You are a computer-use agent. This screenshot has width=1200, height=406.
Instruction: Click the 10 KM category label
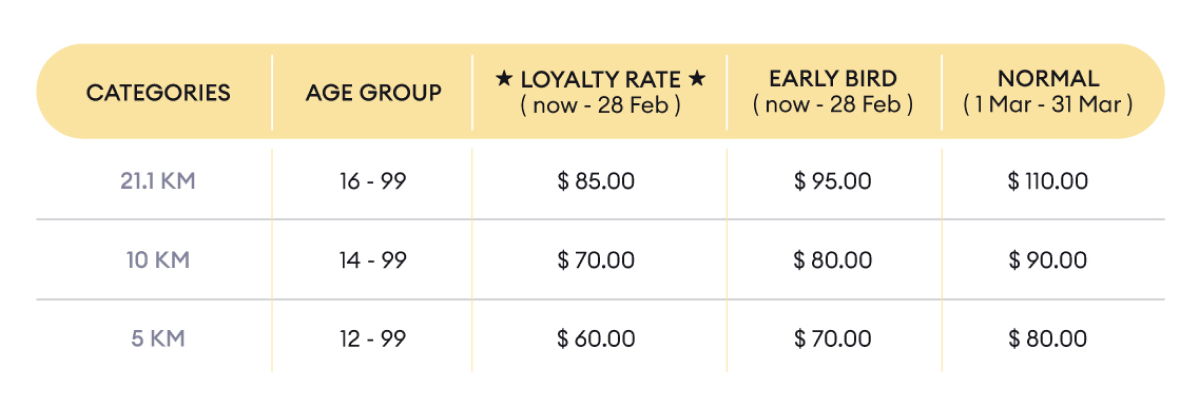(158, 260)
